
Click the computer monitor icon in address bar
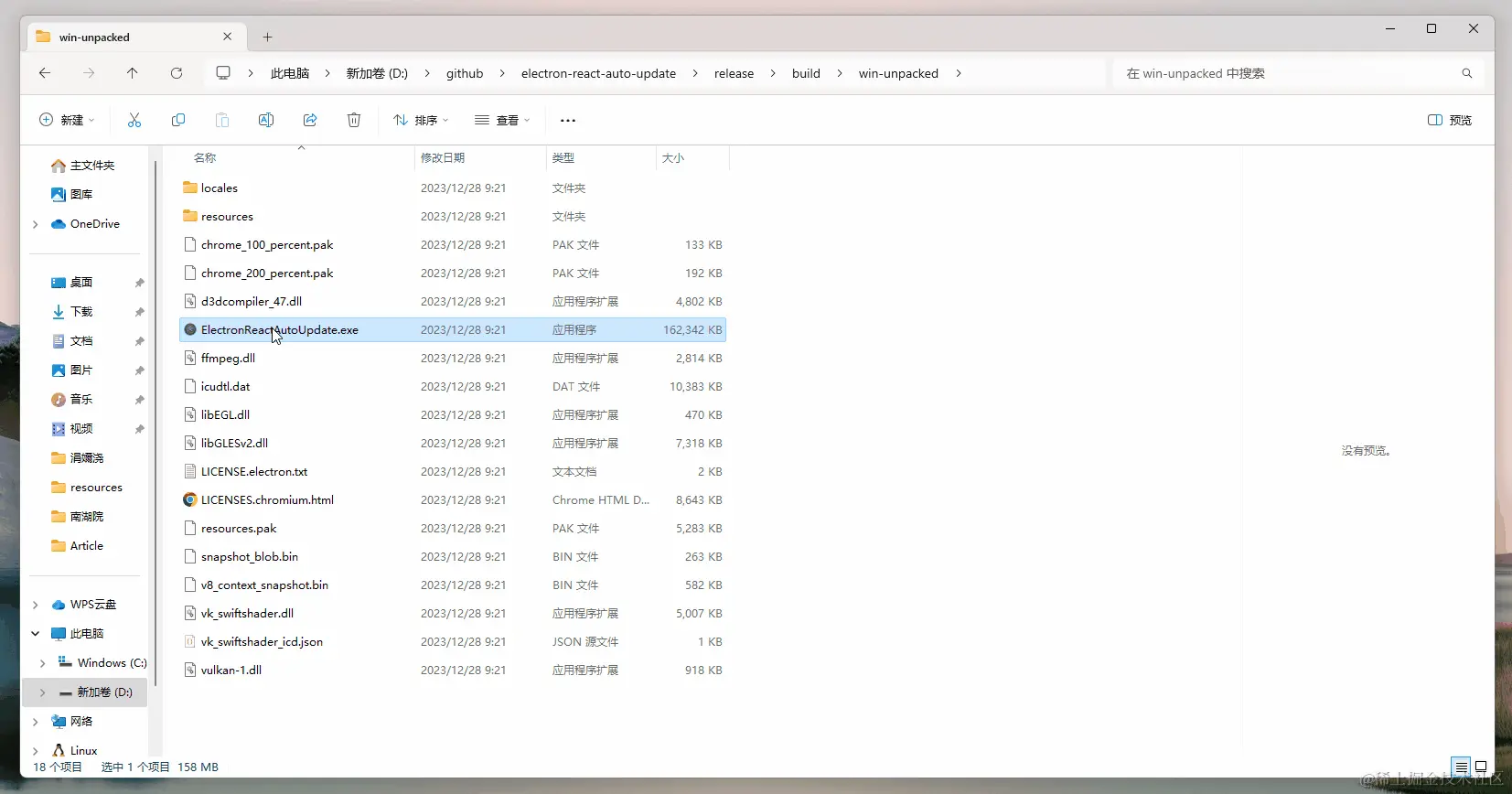(x=223, y=73)
